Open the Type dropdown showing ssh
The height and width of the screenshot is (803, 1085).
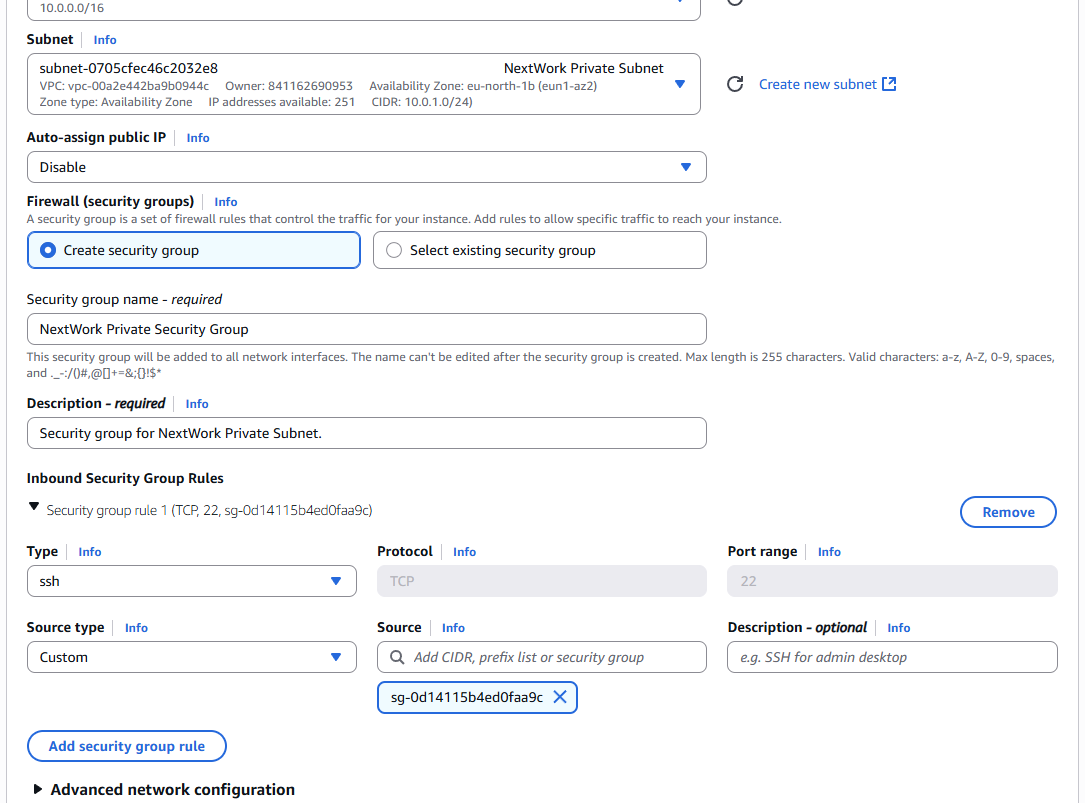click(191, 581)
